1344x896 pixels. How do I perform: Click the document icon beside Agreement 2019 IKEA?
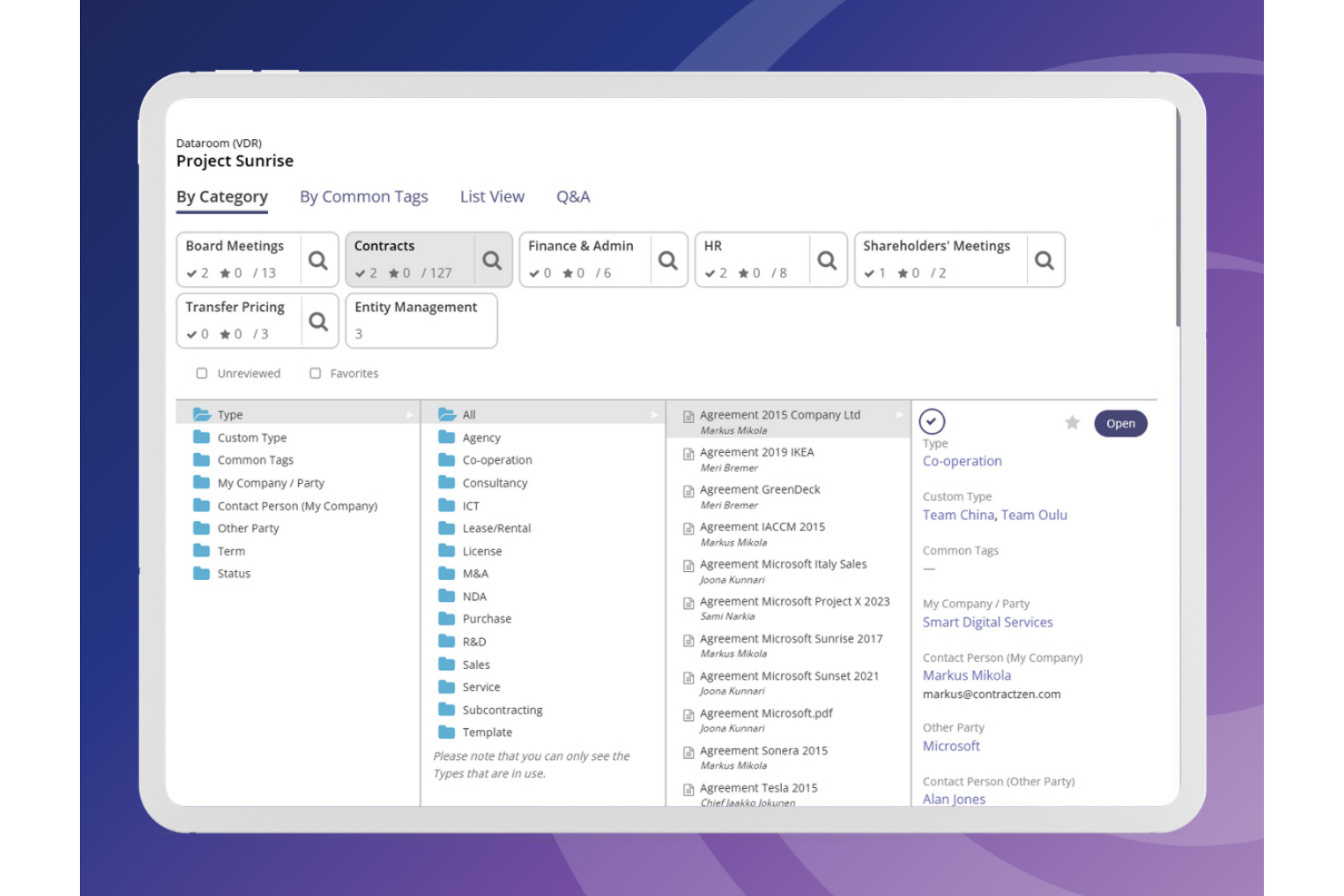point(688,452)
